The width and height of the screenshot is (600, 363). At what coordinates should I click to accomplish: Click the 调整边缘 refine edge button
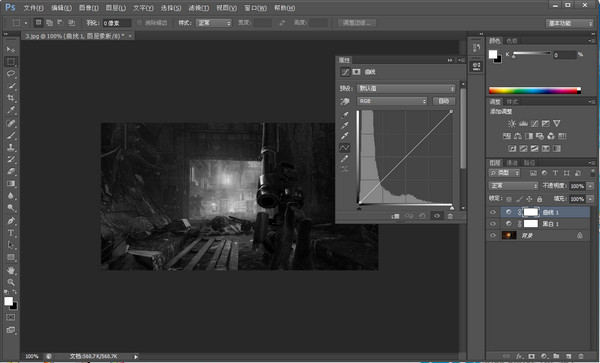click(x=357, y=23)
